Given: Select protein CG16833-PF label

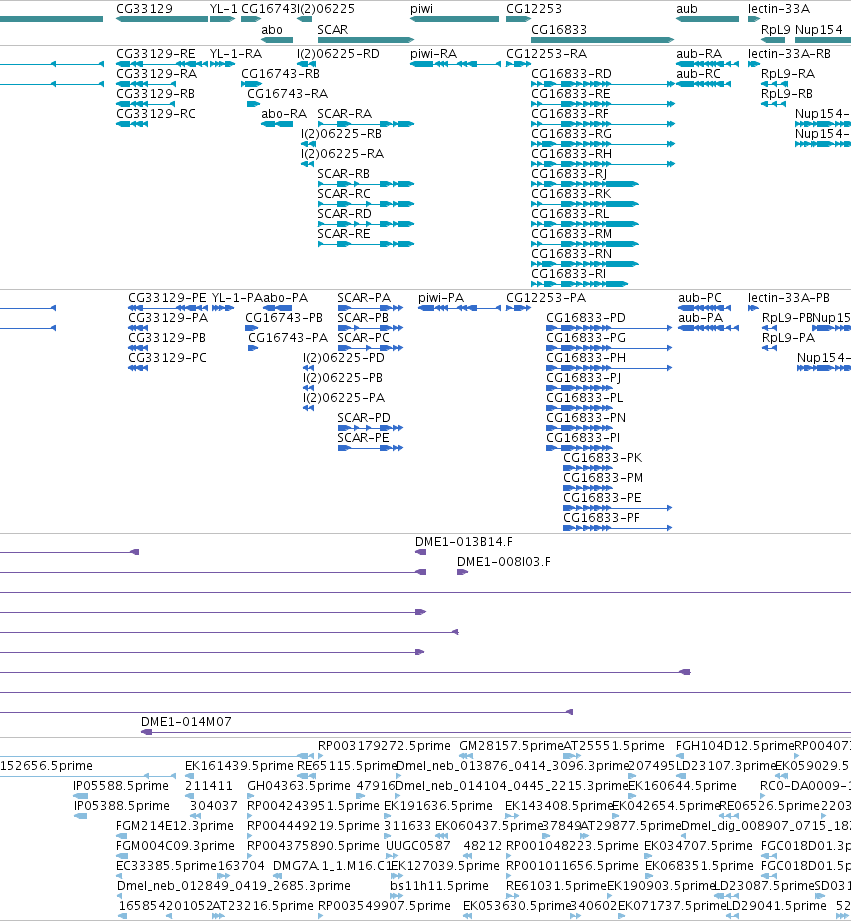Looking at the screenshot, I should click(x=601, y=517).
